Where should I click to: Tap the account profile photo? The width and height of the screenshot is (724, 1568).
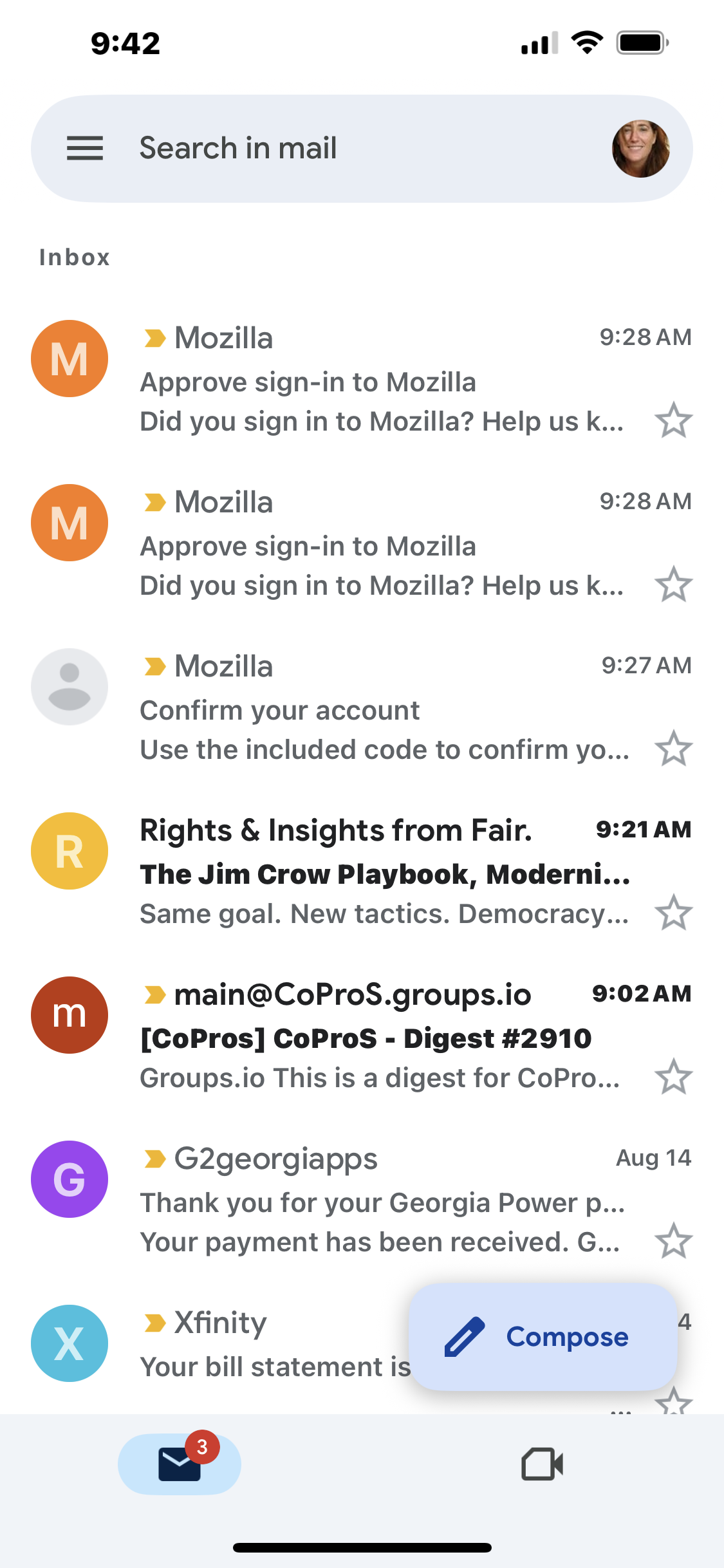pyautogui.click(x=640, y=149)
